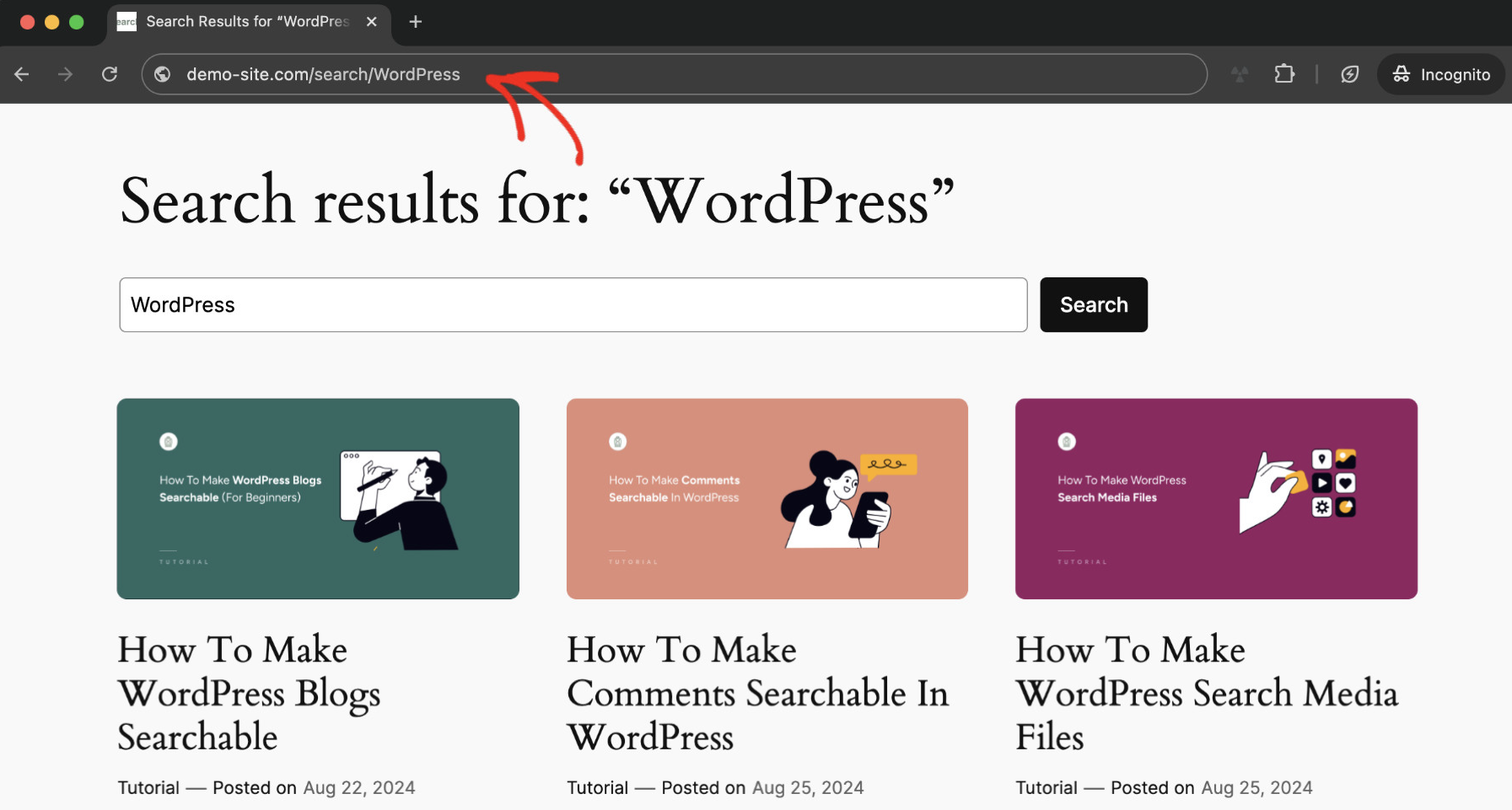Close the Search Results tab
Image resolution: width=1512 pixels, height=810 pixels.
tap(371, 22)
